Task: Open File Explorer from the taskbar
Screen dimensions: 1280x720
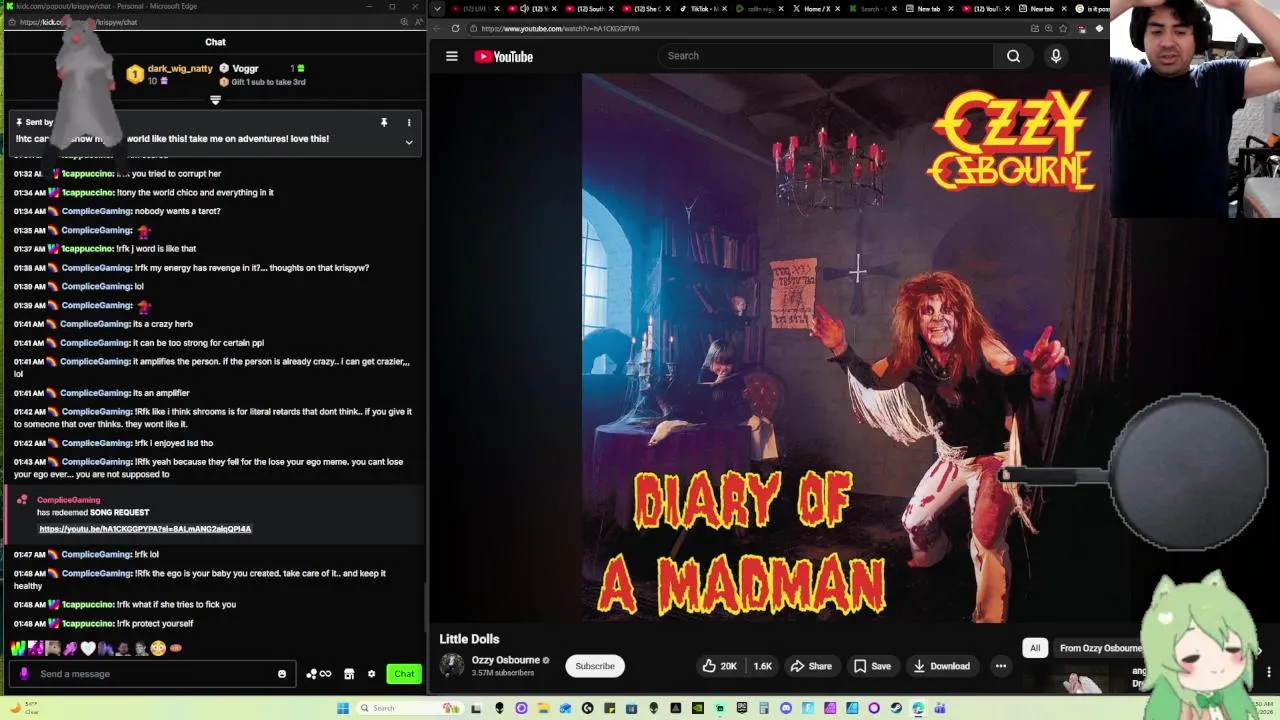Action: pos(543,708)
